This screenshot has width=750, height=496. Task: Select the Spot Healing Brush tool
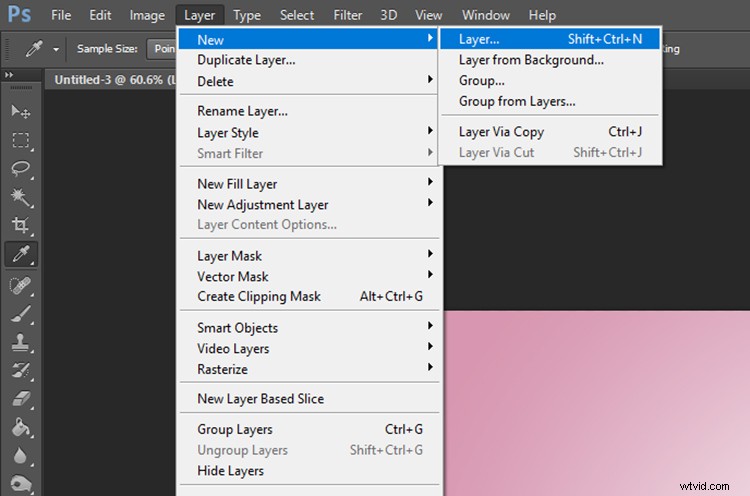(x=21, y=286)
